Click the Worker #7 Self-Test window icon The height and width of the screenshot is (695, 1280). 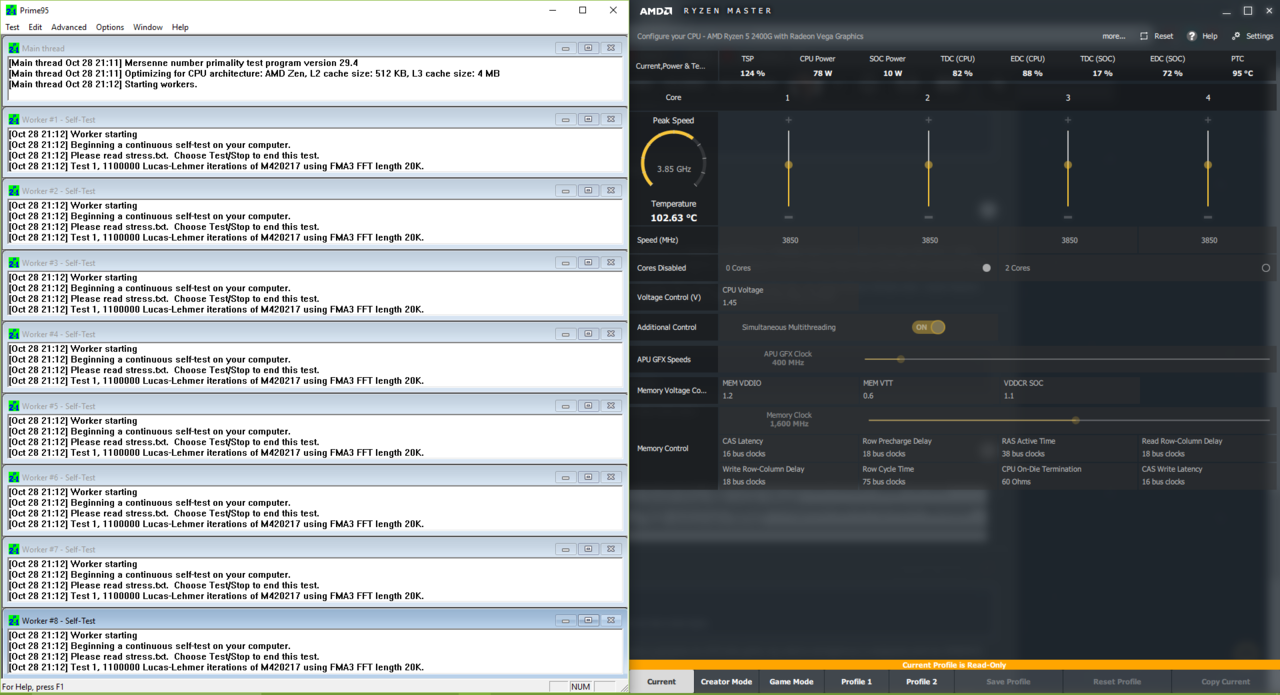tap(14, 549)
